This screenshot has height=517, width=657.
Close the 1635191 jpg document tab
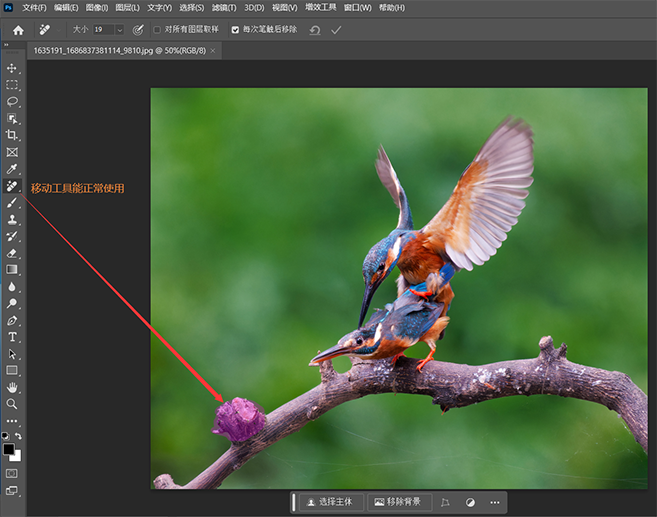click(x=213, y=51)
